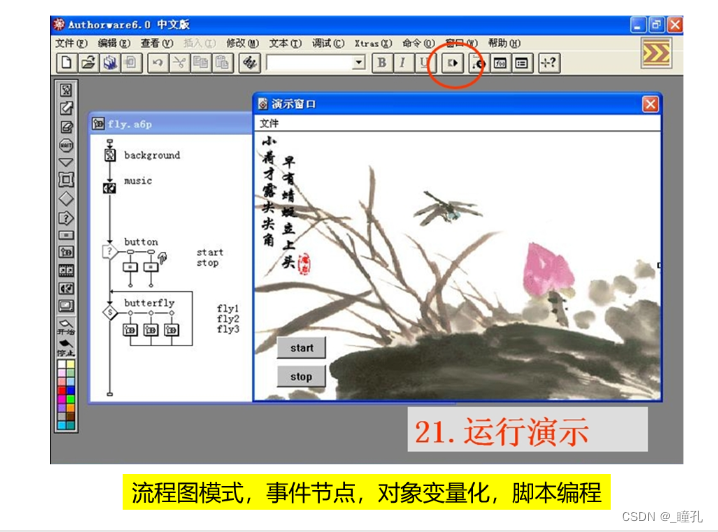718x532 pixels.
Task: Select the Digital Movie icon in palette
Action: pos(66,271)
